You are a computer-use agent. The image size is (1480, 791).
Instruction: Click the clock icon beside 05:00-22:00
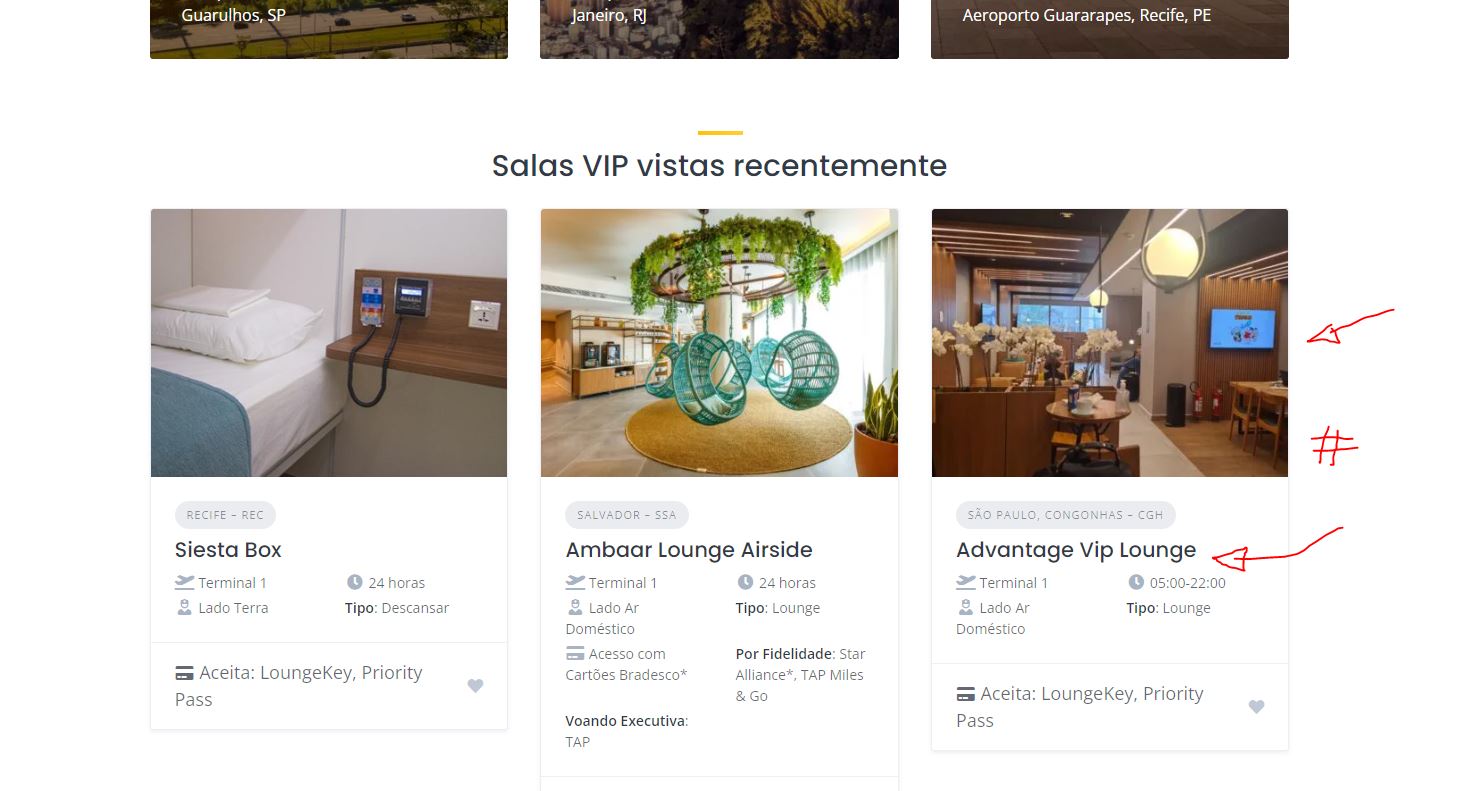point(1136,582)
